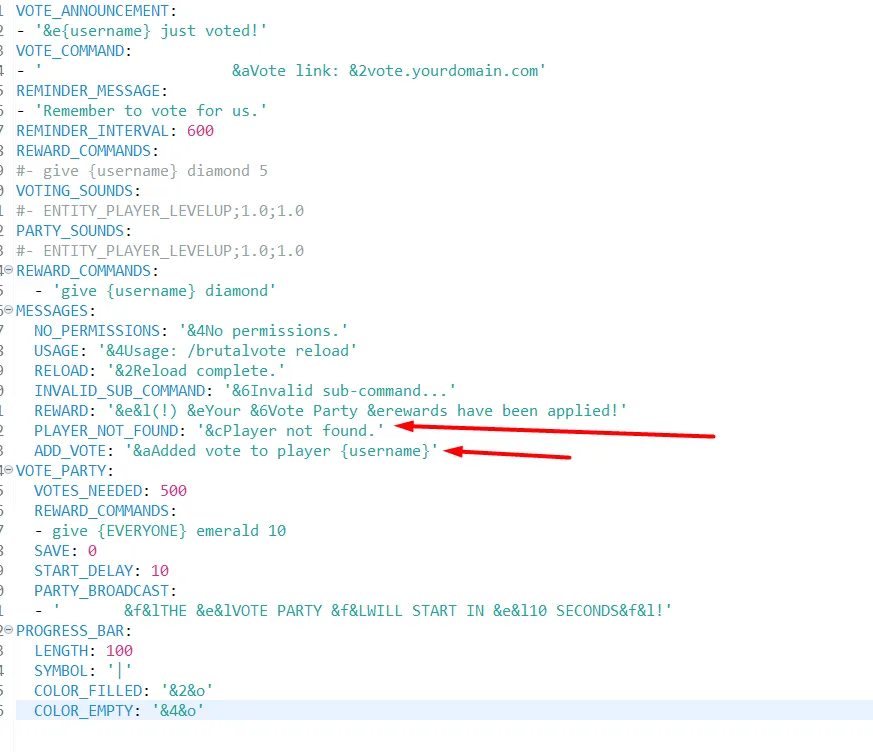
Task: Click the 100 length value
Action: (x=120, y=652)
